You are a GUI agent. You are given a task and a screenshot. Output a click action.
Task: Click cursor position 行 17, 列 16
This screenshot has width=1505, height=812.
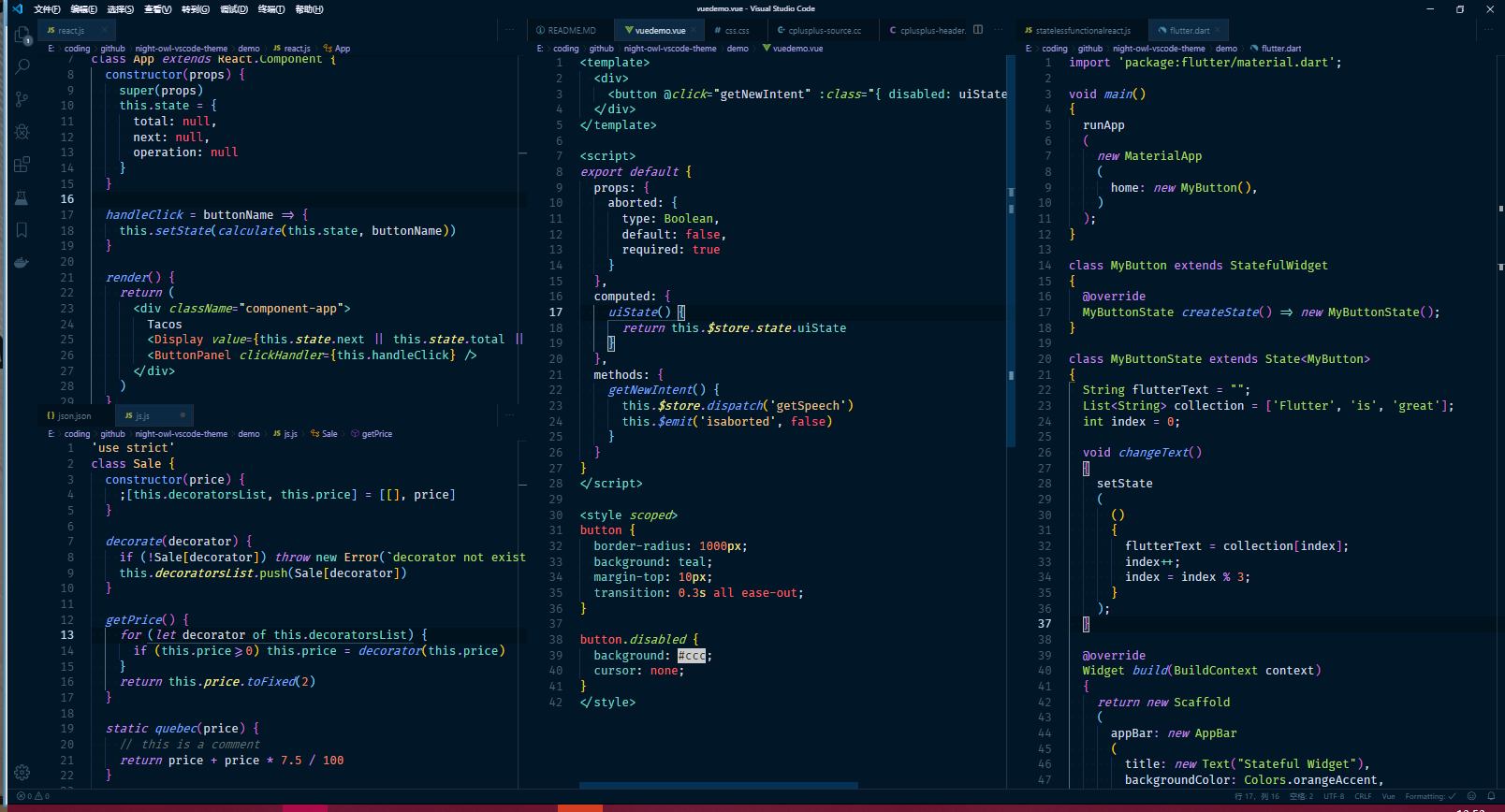tap(1257, 796)
